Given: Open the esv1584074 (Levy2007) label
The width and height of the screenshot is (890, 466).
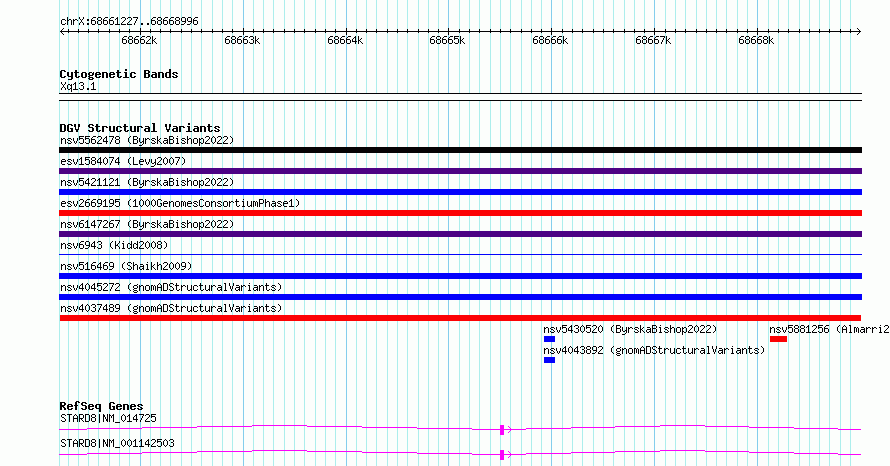Looking at the screenshot, I should 123,161.
